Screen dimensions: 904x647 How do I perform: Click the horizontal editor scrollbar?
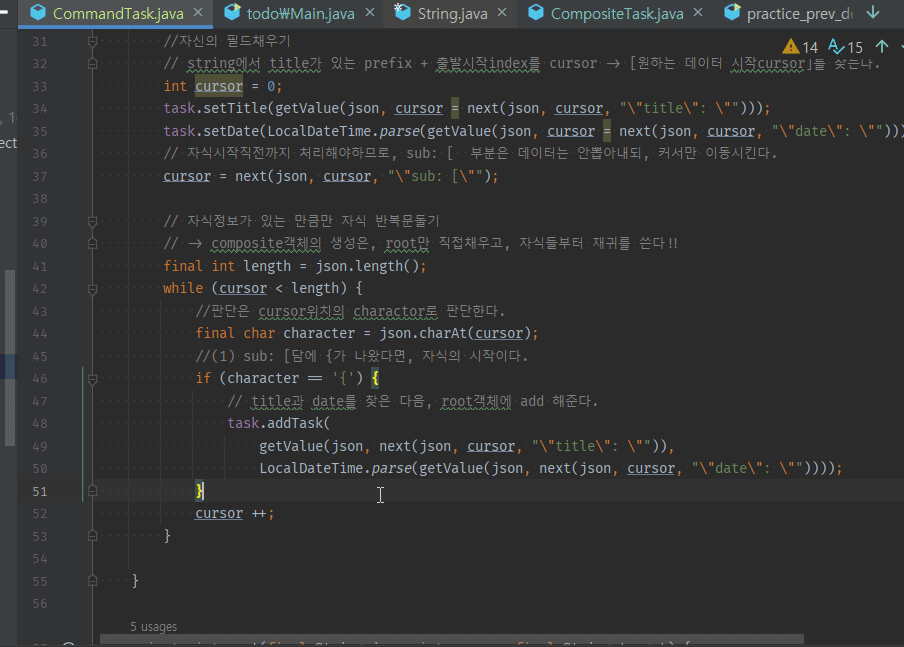pos(451,639)
